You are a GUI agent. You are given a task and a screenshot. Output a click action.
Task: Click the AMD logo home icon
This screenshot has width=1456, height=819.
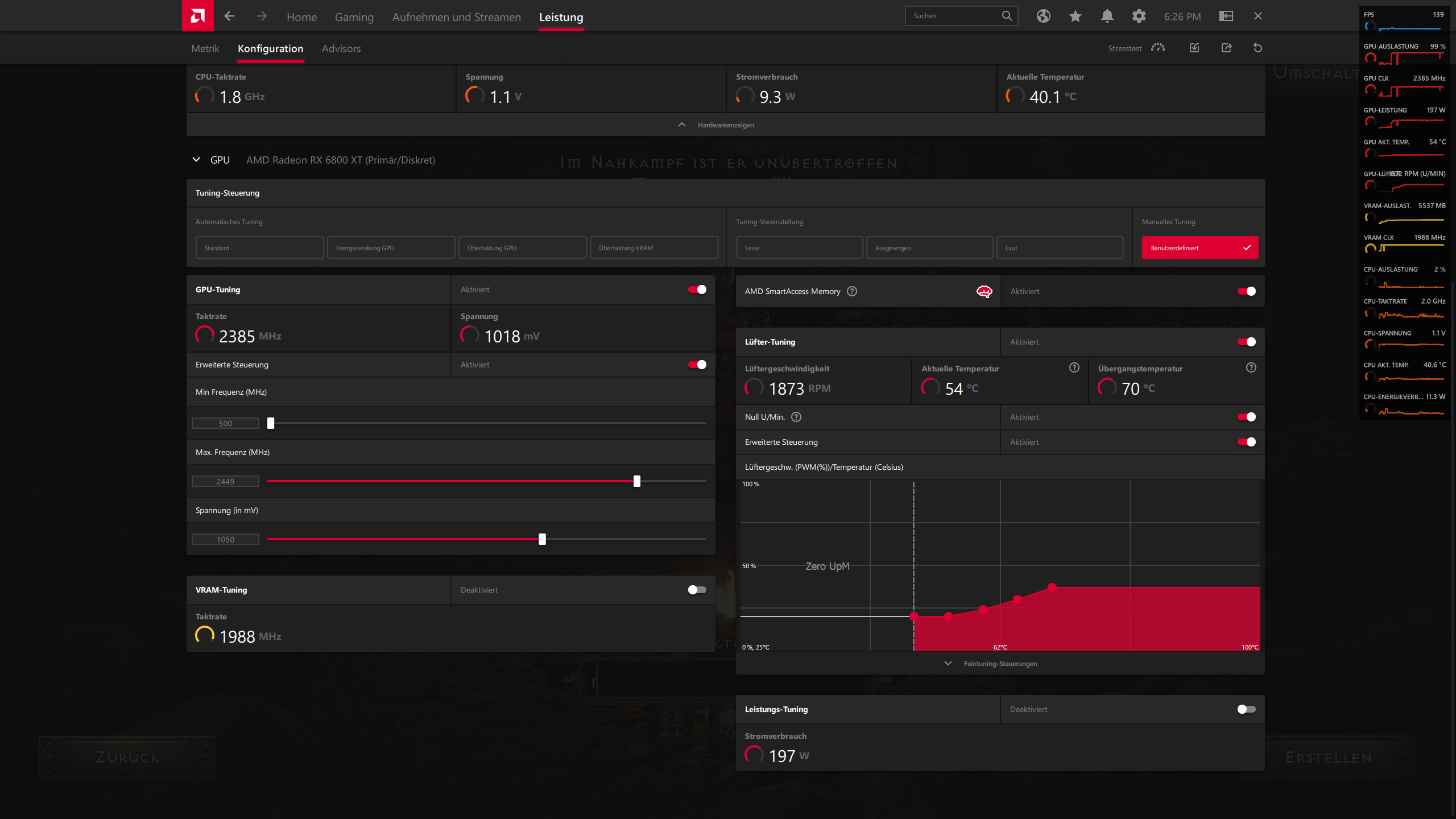(x=197, y=15)
